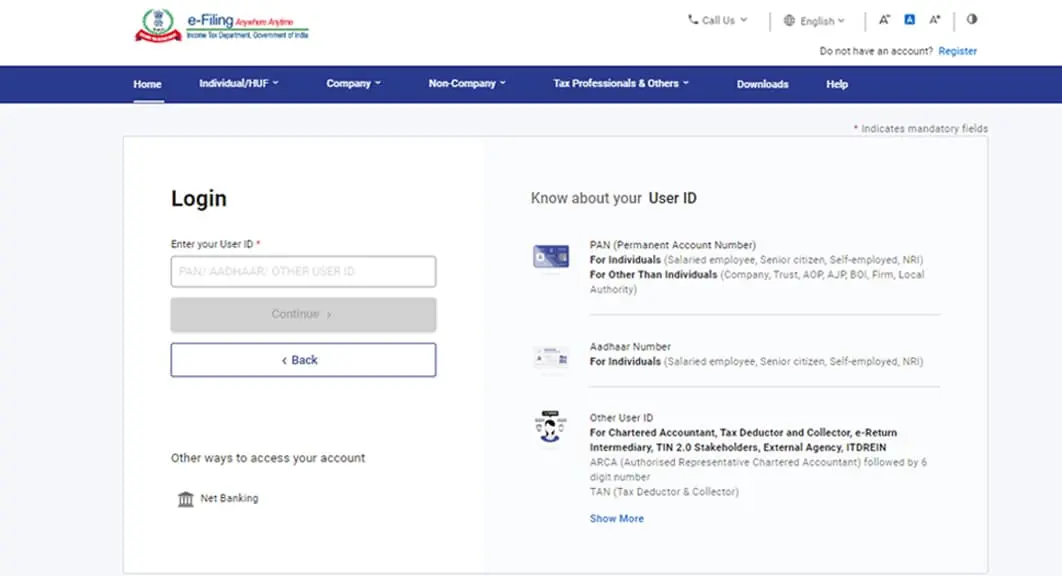
Task: Click the phone icon beside Call Us
Action: [x=692, y=20]
